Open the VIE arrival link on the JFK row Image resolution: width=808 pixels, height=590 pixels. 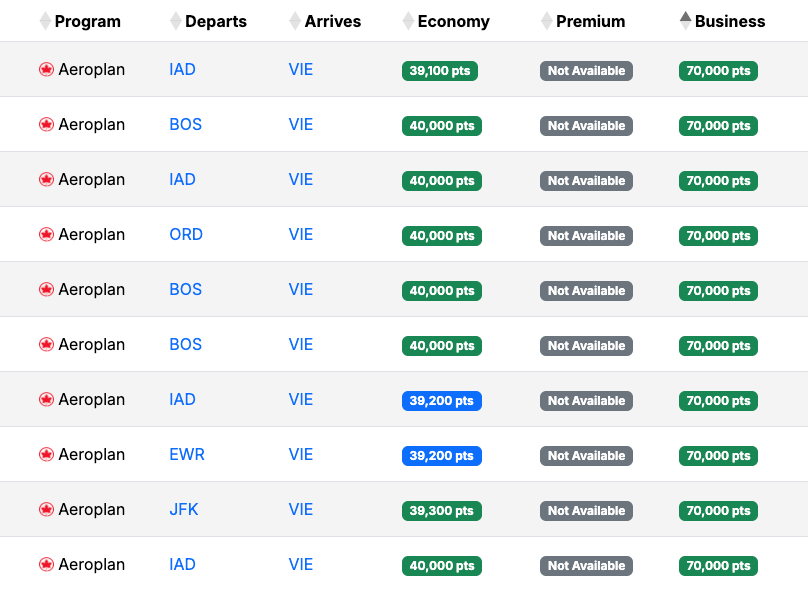coord(300,509)
